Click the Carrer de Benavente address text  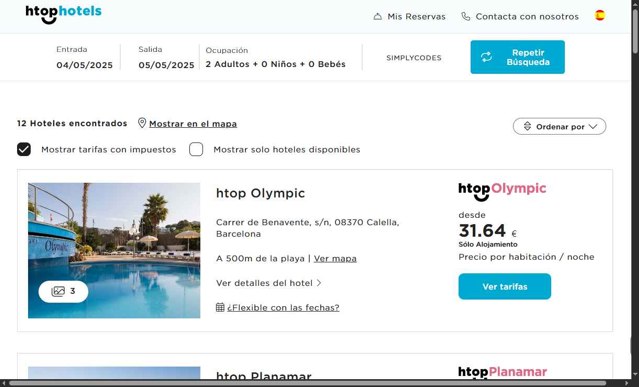point(308,228)
